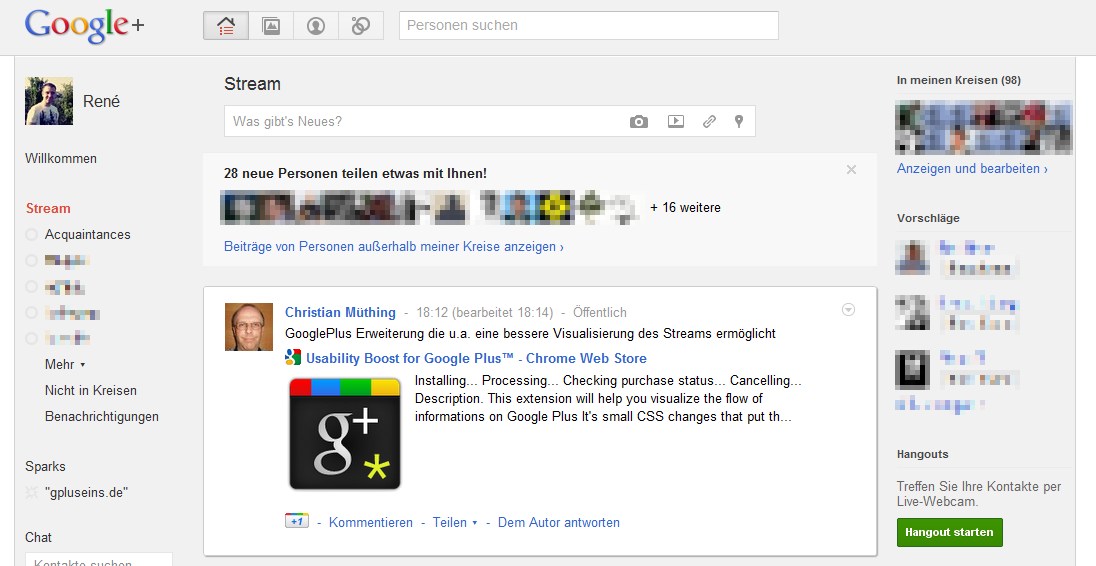Select the Acquaintances circle filter
This screenshot has width=1096, height=566.
click(87, 234)
